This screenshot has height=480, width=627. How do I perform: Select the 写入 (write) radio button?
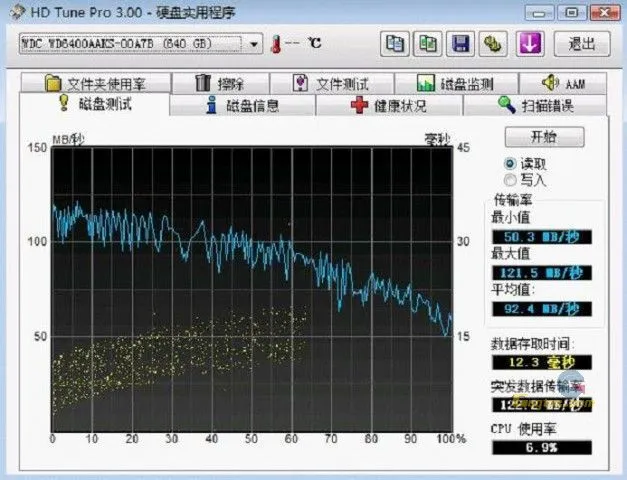click(510, 180)
